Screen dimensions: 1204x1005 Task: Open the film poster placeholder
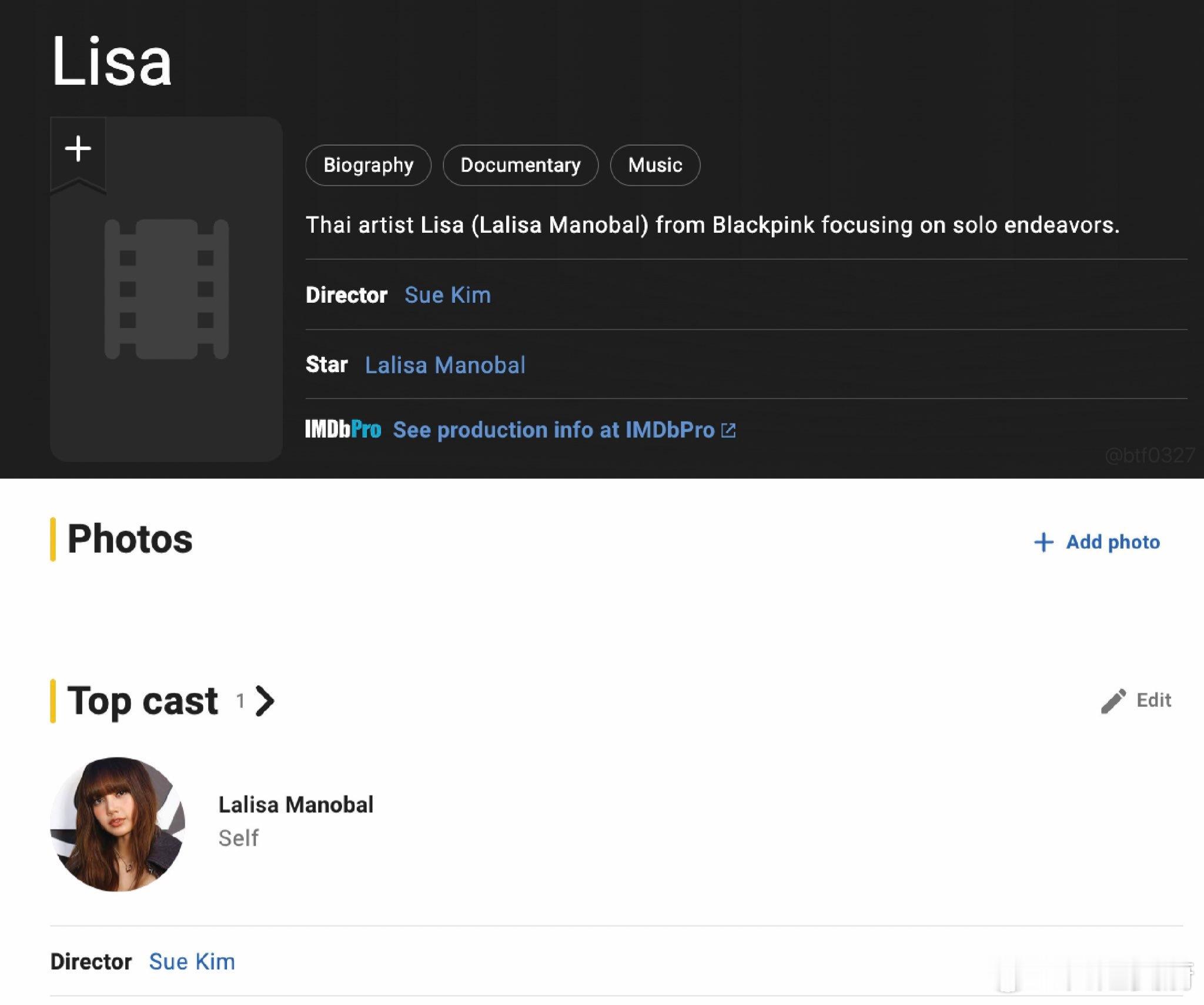(166, 289)
